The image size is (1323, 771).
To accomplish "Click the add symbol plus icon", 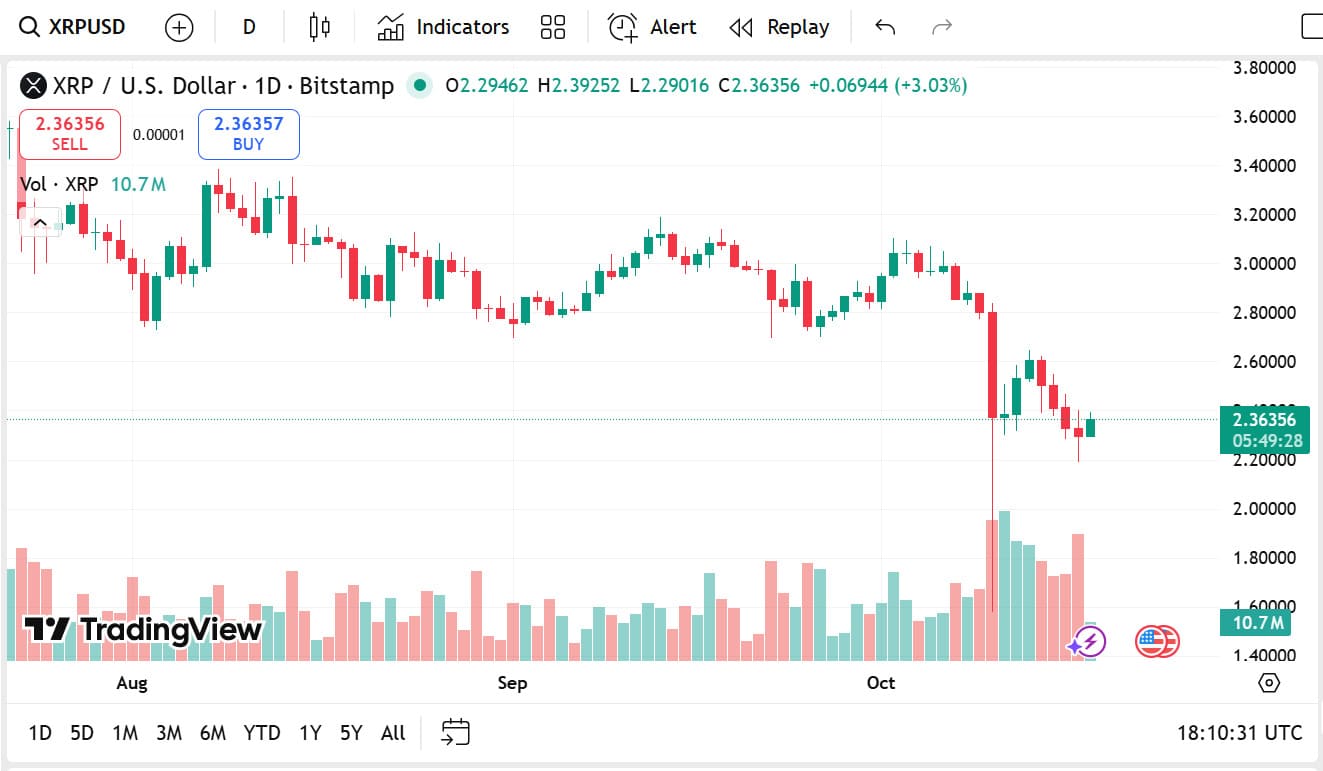I will click(179, 27).
